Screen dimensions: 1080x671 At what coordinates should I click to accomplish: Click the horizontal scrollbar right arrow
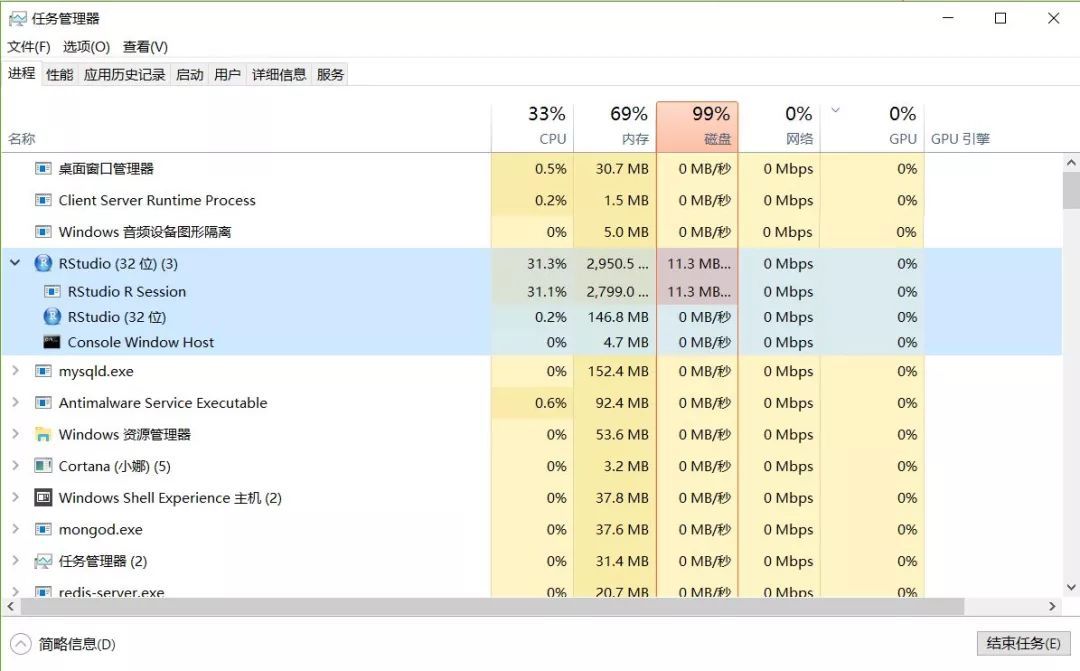1052,606
